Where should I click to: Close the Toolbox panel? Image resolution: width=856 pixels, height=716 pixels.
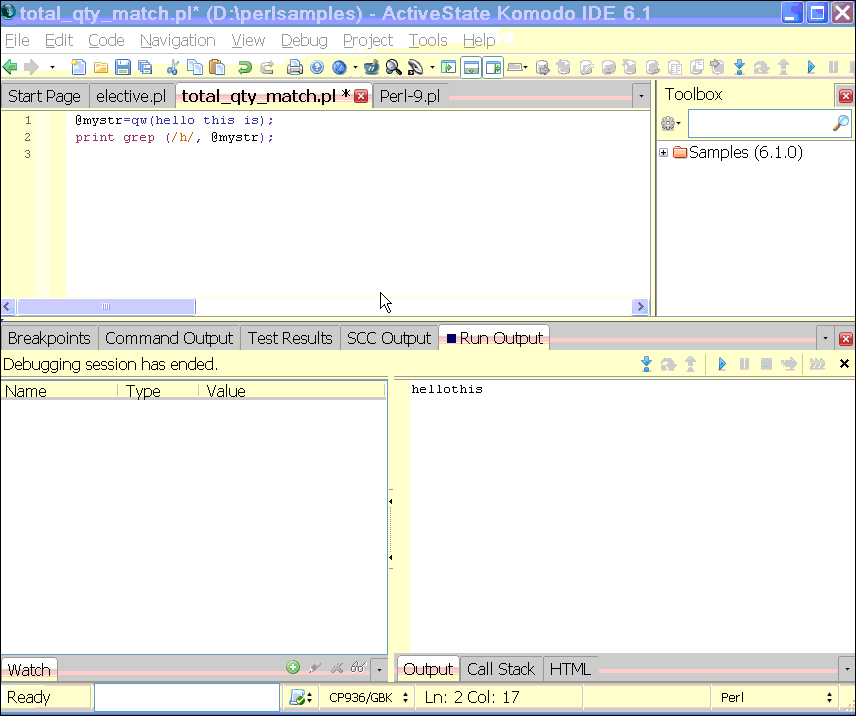pos(846,96)
